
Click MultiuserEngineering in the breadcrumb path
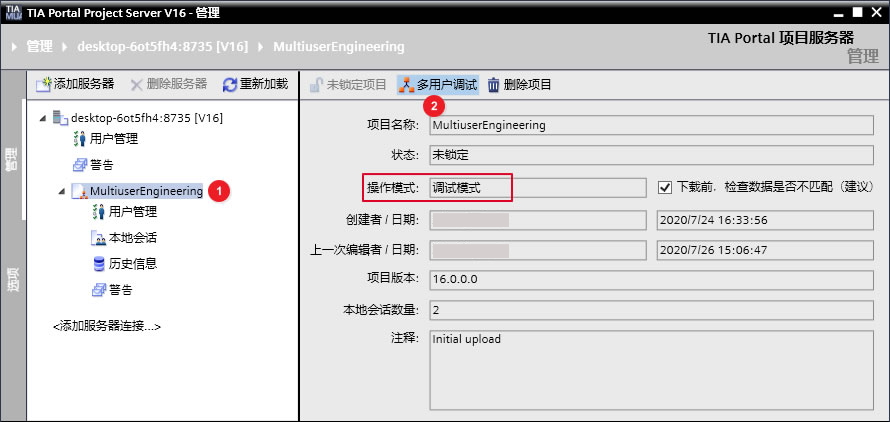[339, 47]
